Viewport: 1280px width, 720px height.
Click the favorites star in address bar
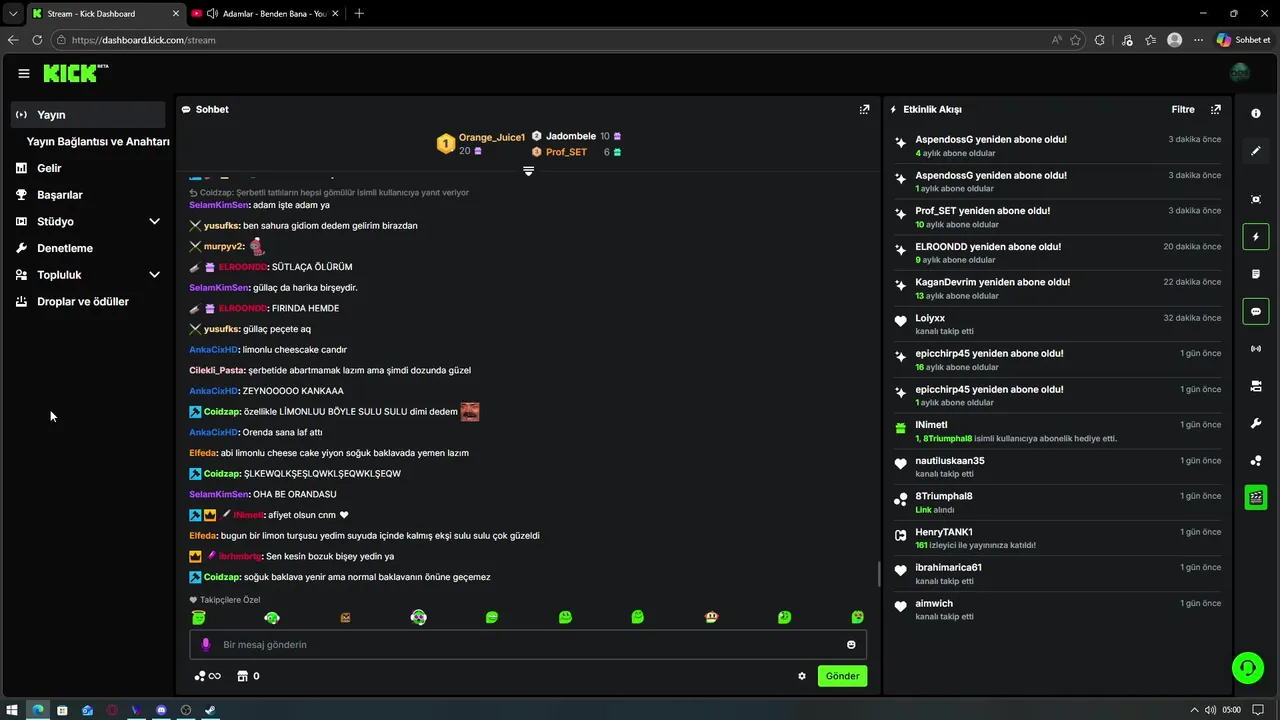pos(1075,40)
